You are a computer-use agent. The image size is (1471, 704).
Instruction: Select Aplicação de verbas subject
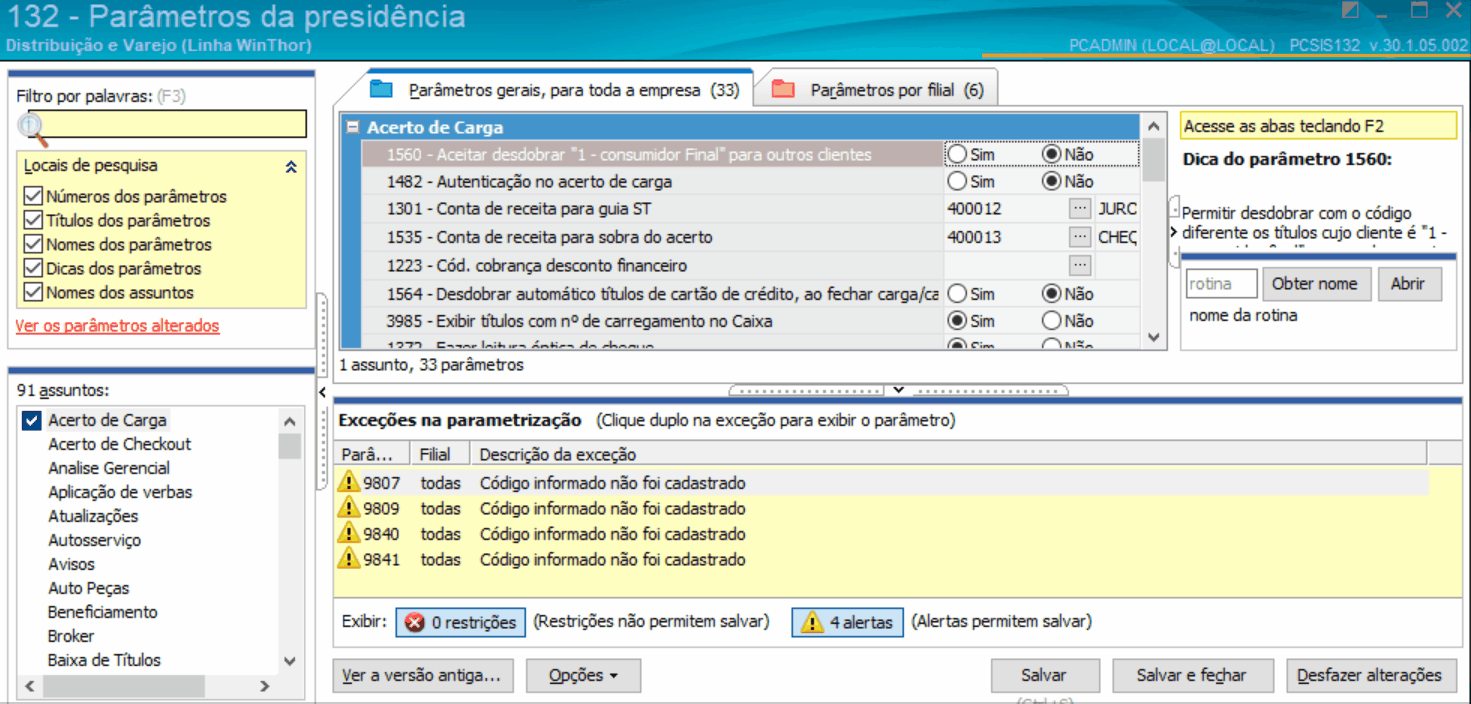point(120,492)
